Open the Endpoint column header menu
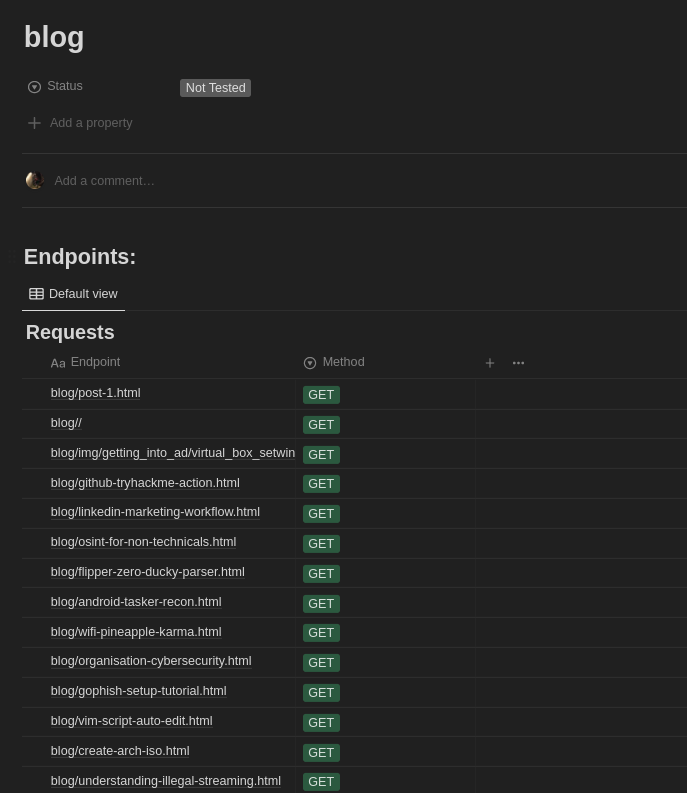The height and width of the screenshot is (793, 687). click(95, 362)
